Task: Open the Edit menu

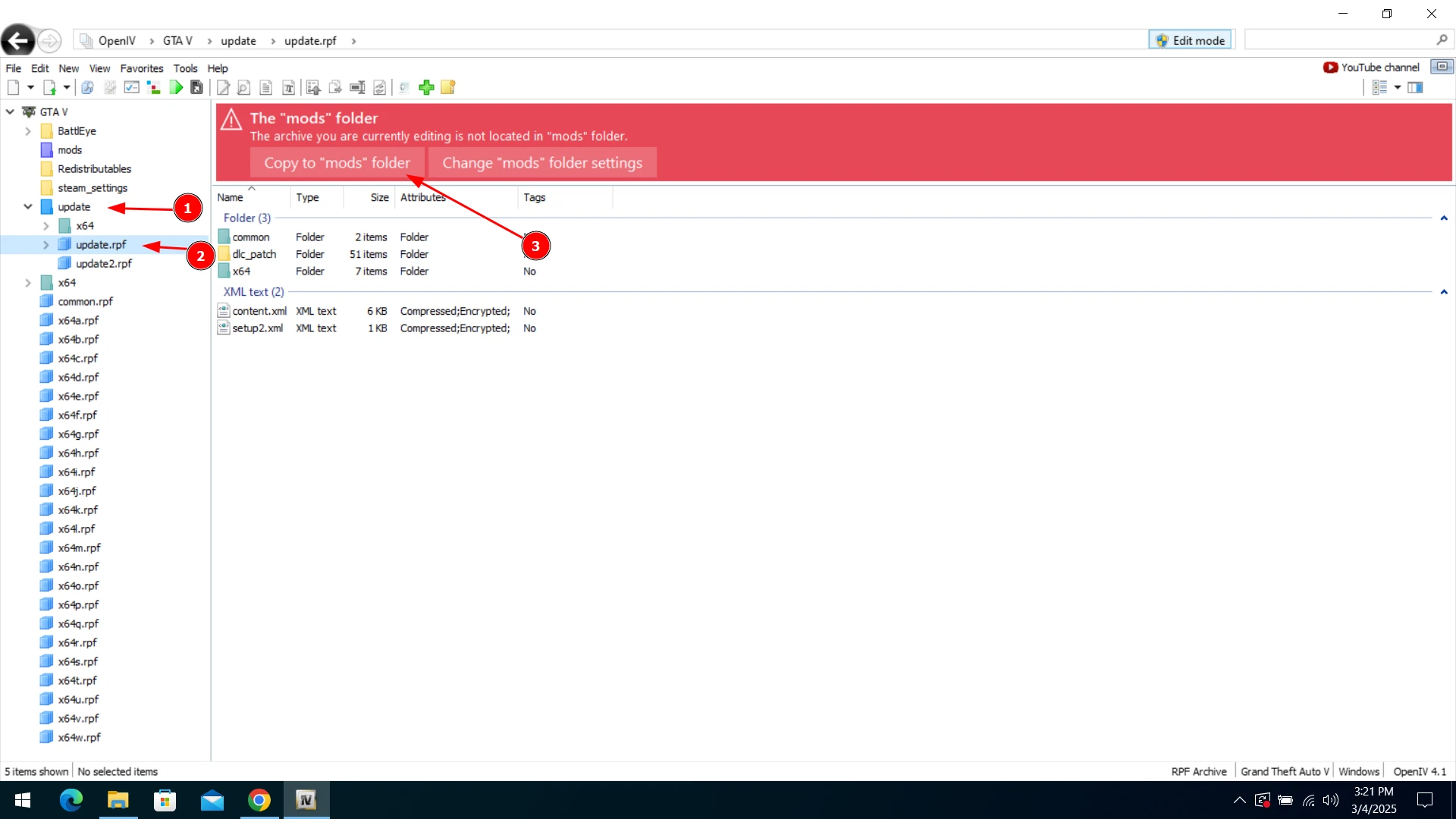Action: 39,68
